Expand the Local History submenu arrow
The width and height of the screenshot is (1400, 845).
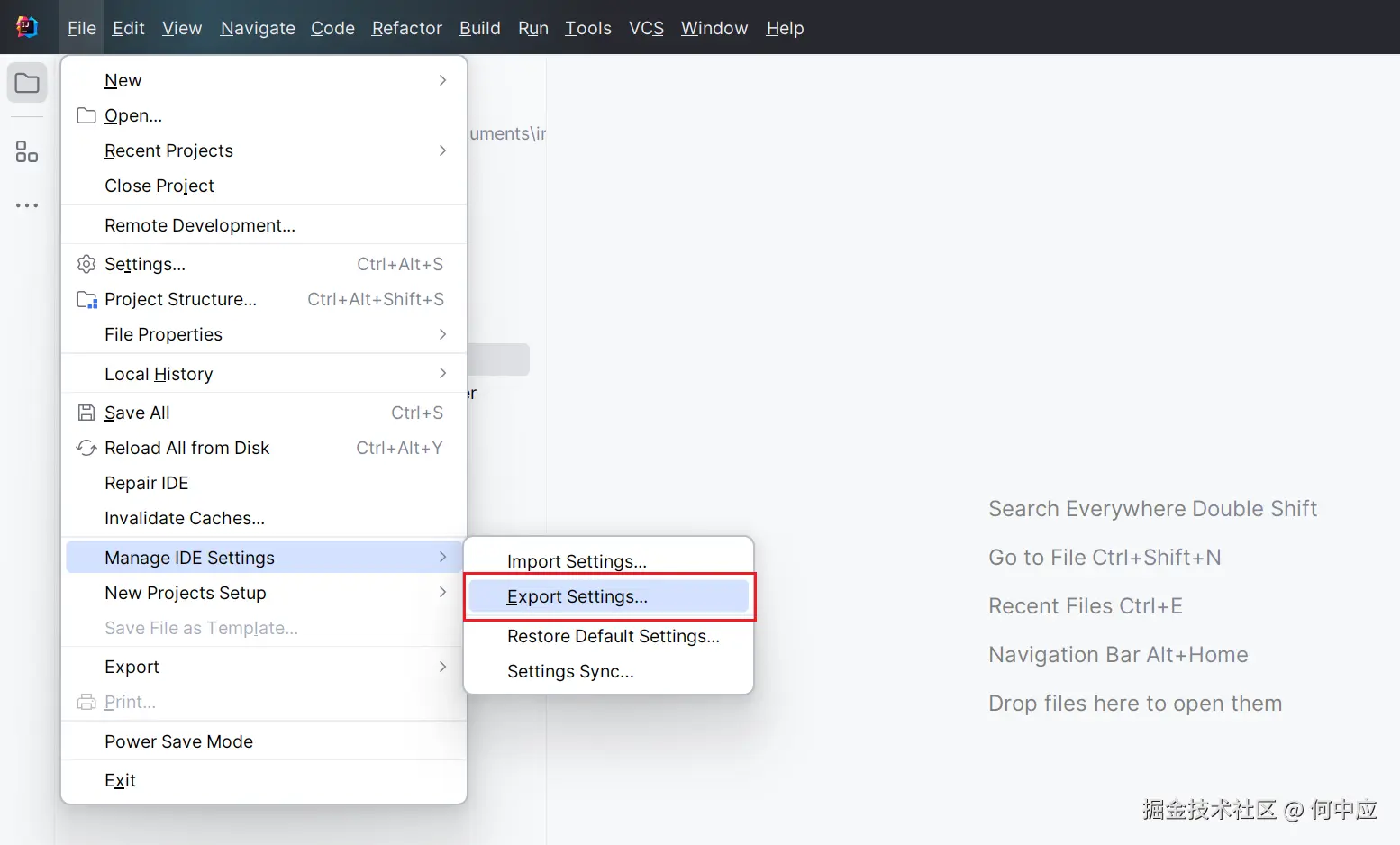tap(442, 373)
